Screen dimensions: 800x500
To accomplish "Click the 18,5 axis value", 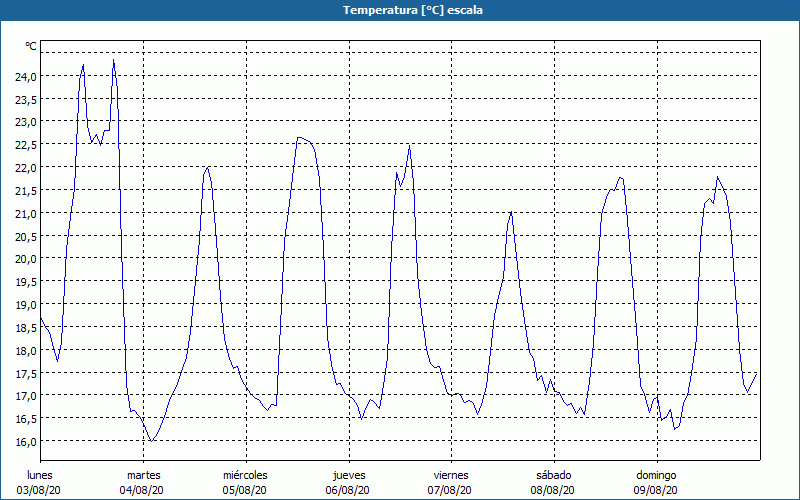I will tap(26, 328).
